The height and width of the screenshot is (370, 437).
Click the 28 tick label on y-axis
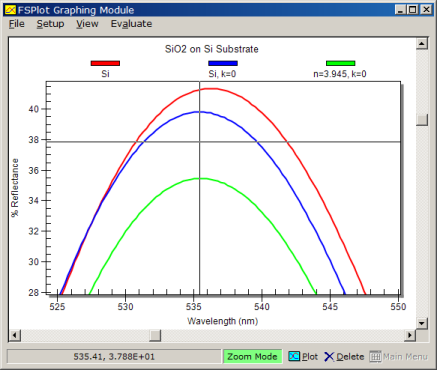coord(34,293)
